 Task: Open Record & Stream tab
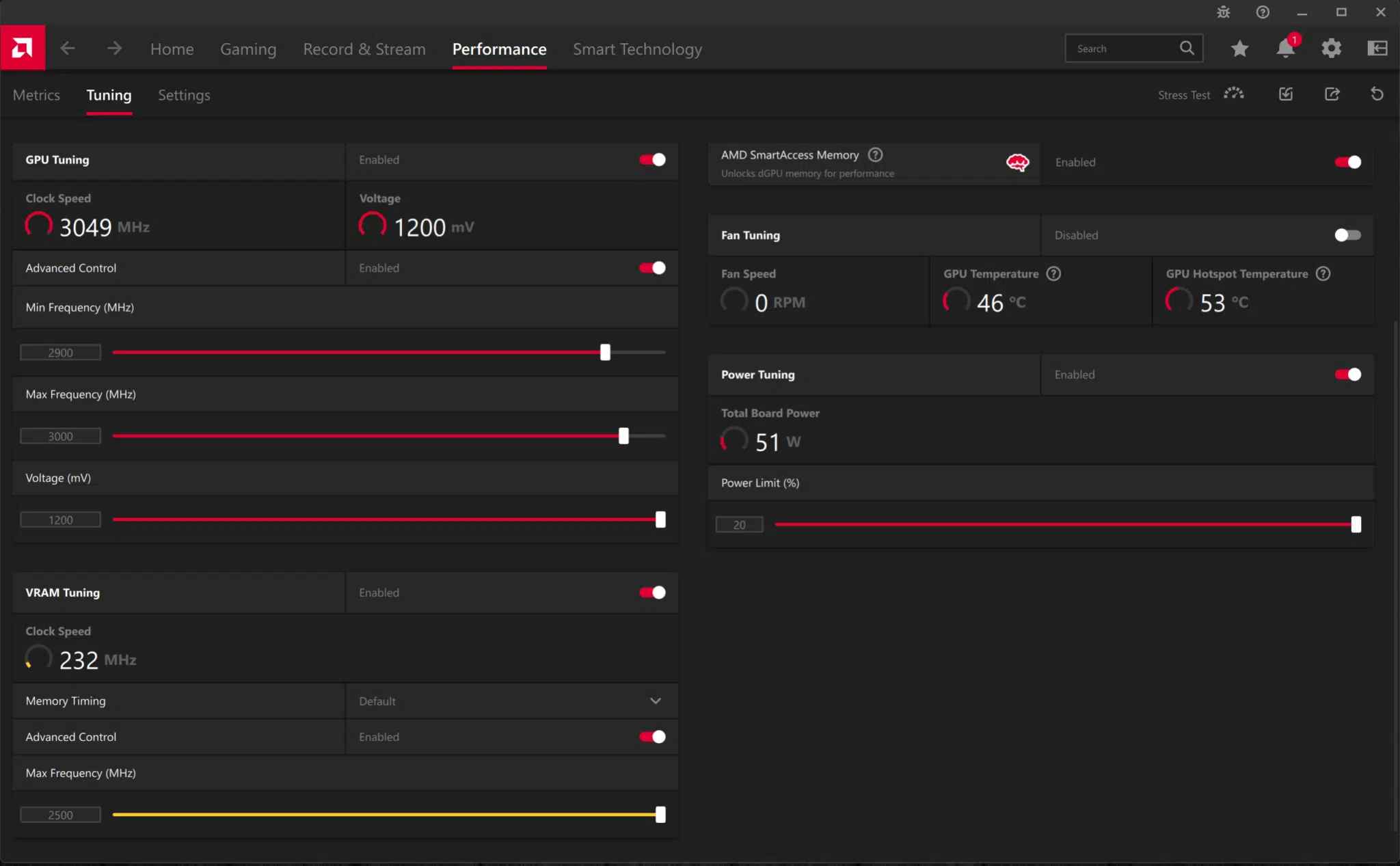coord(364,49)
